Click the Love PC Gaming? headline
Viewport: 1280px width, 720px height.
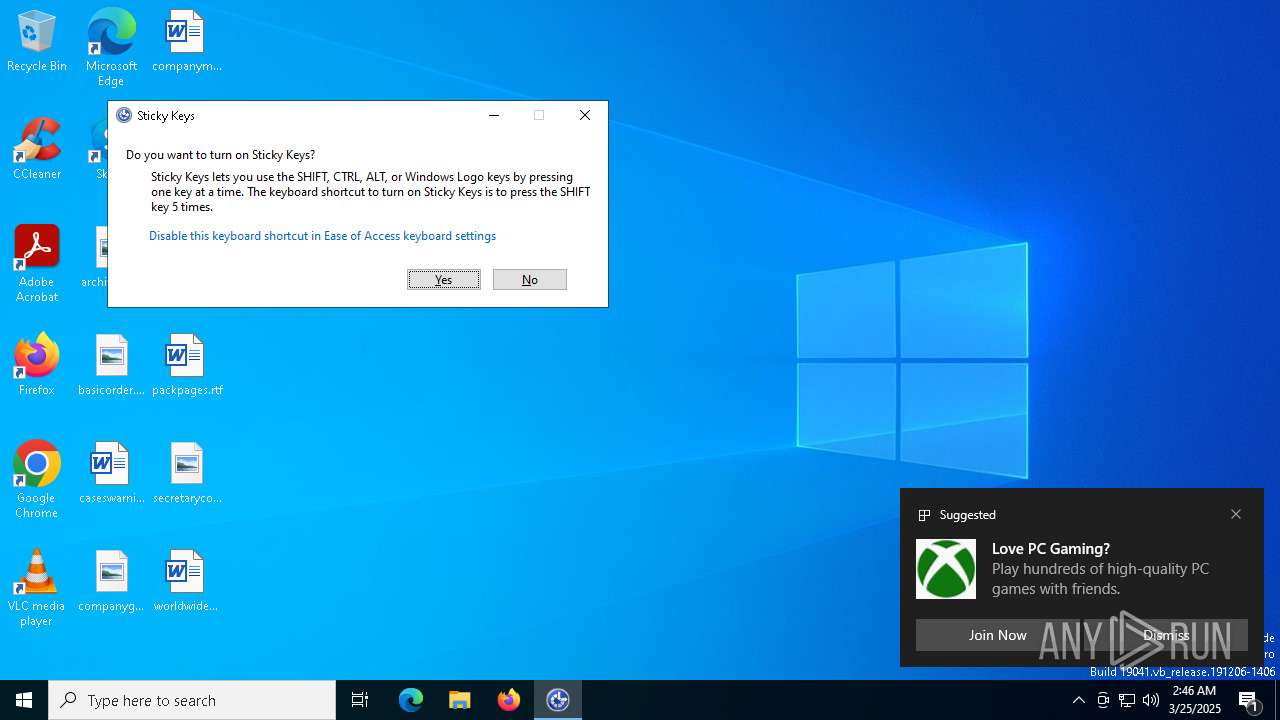pos(1051,548)
